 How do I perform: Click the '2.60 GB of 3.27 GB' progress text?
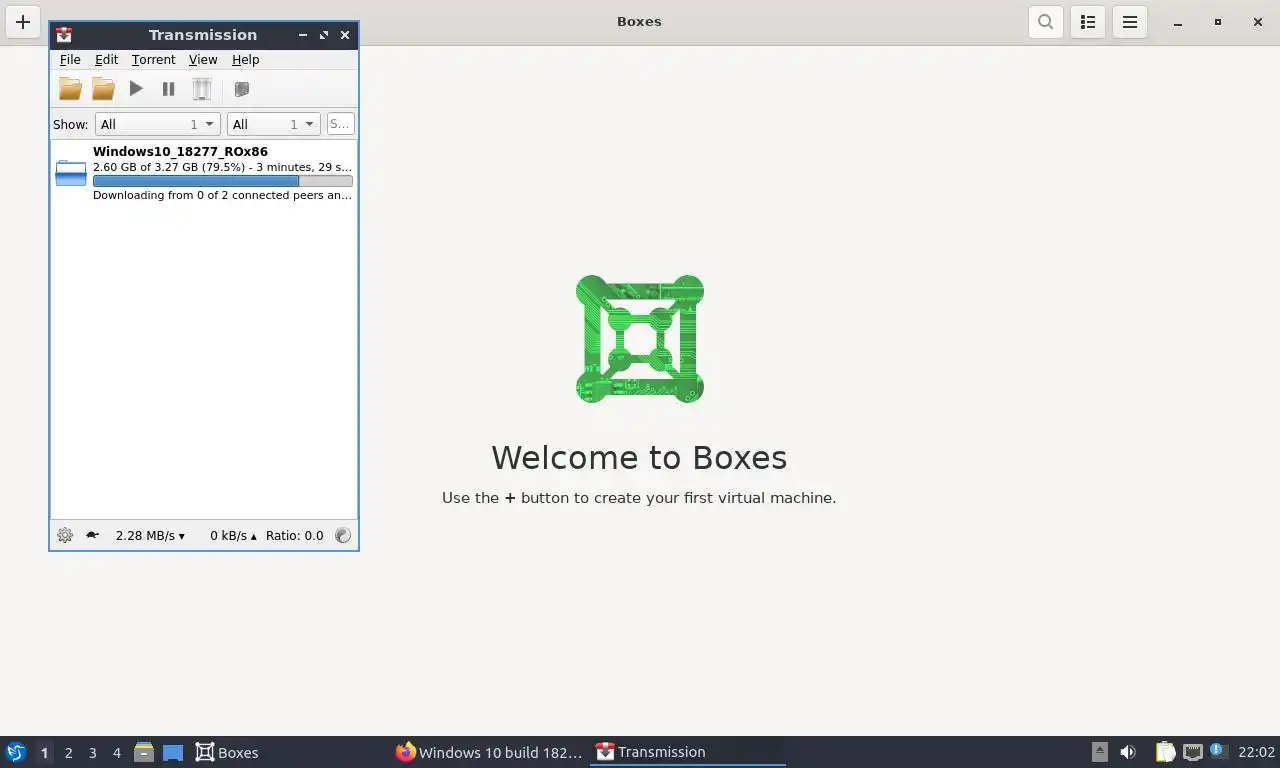point(222,167)
